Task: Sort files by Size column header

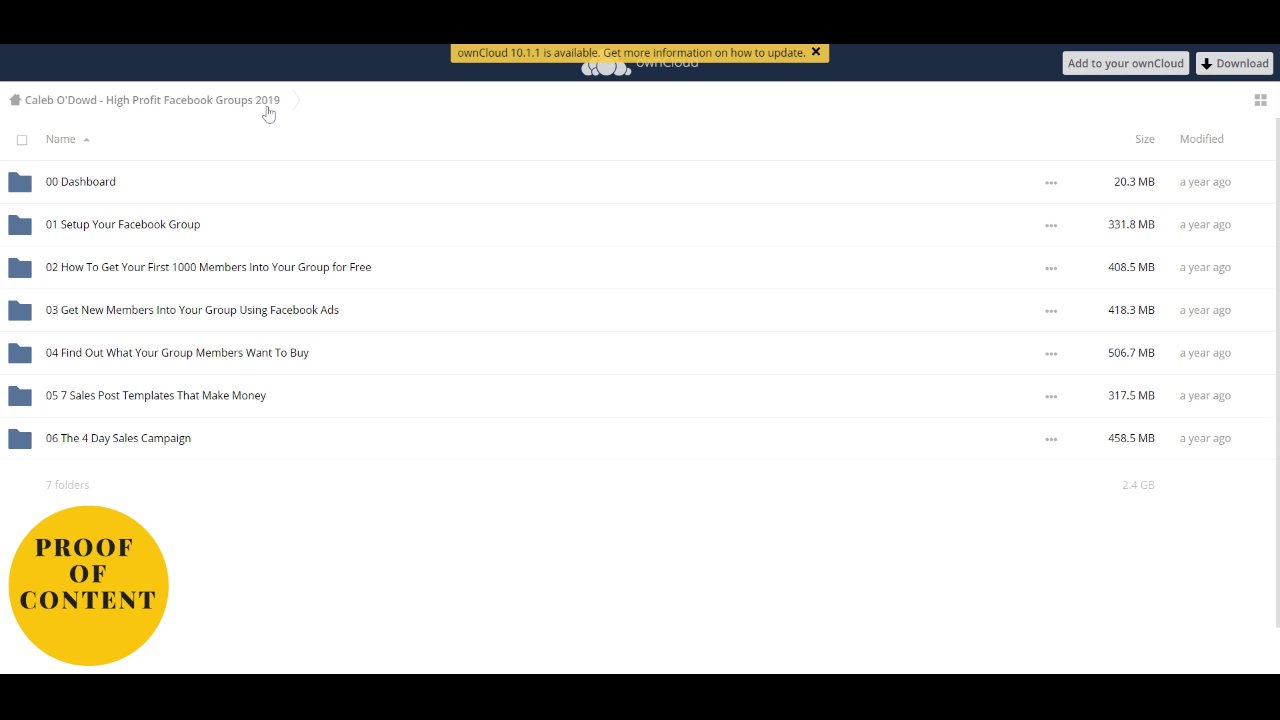Action: (x=1145, y=139)
